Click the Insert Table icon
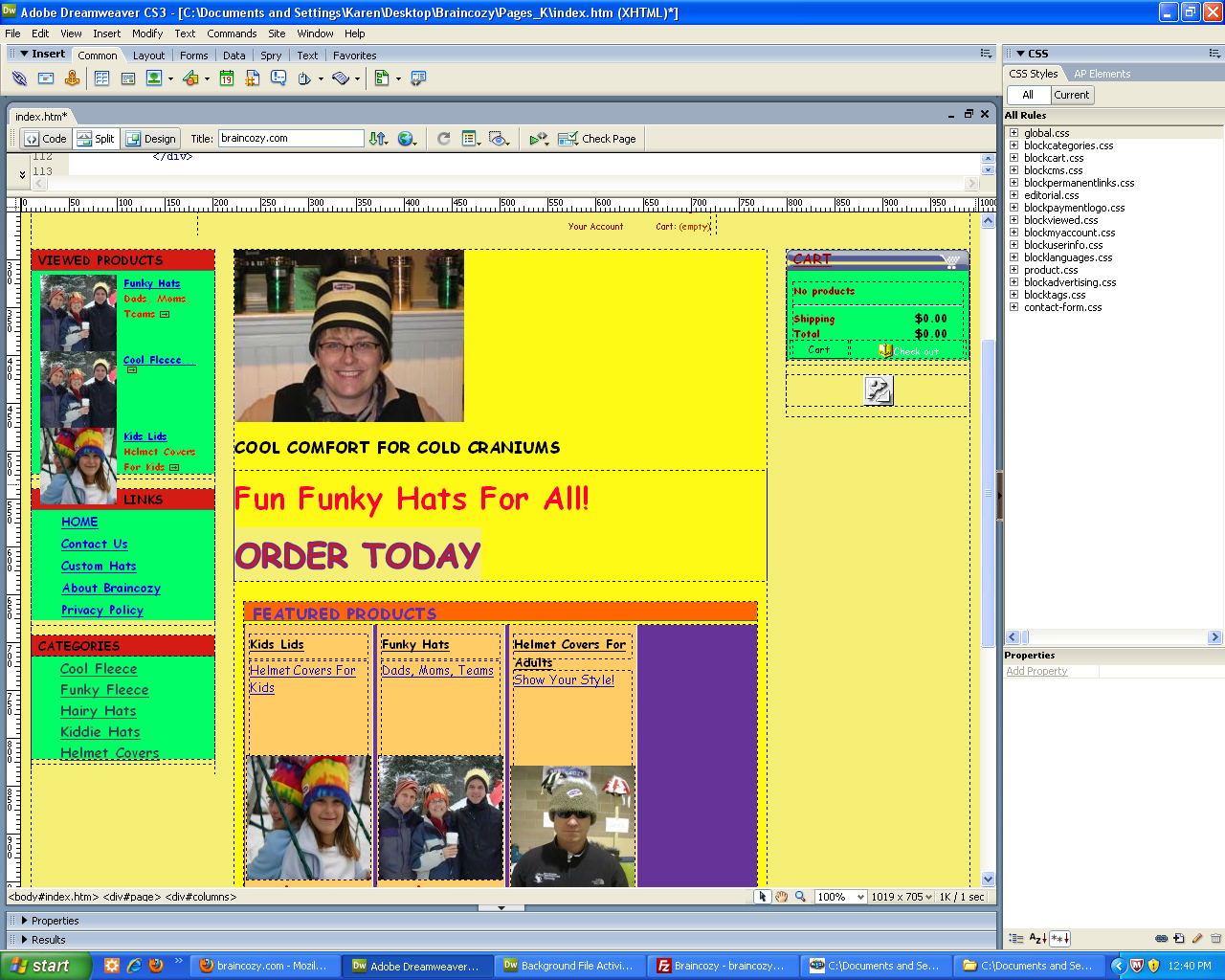Viewport: 1225px width, 980px height. [x=101, y=78]
